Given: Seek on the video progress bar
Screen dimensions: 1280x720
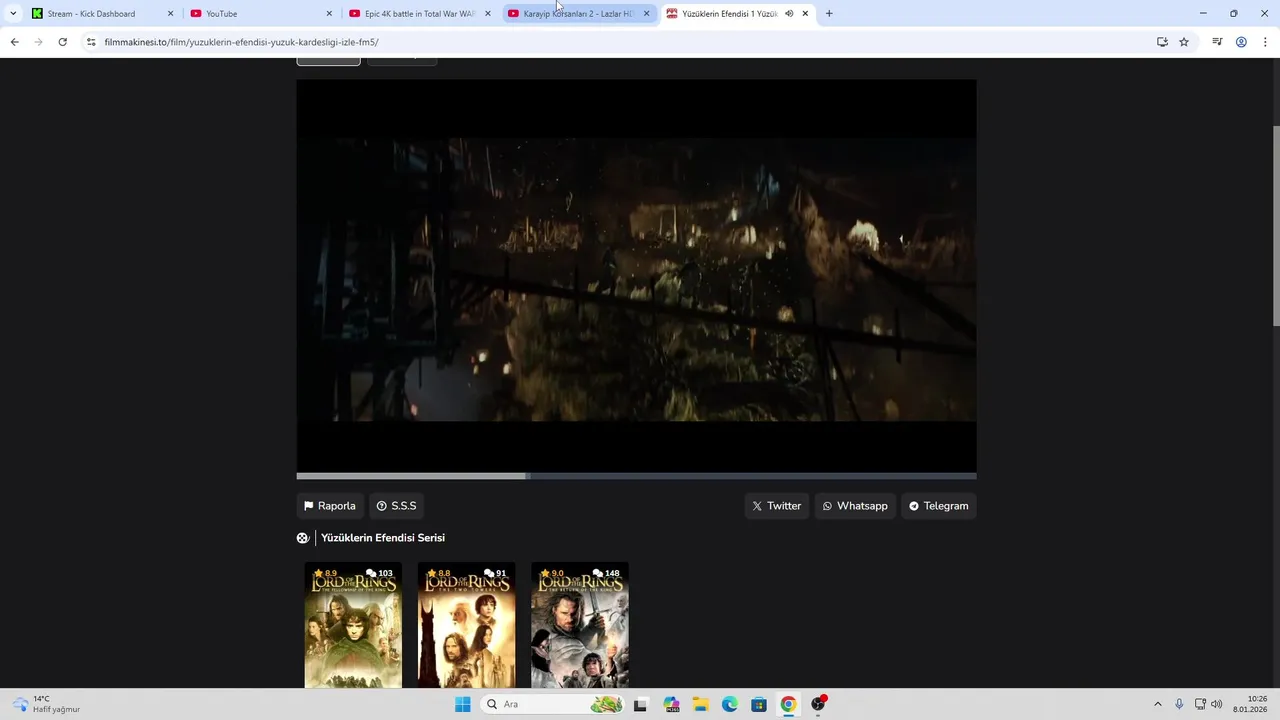Looking at the screenshot, I should coord(636,476).
